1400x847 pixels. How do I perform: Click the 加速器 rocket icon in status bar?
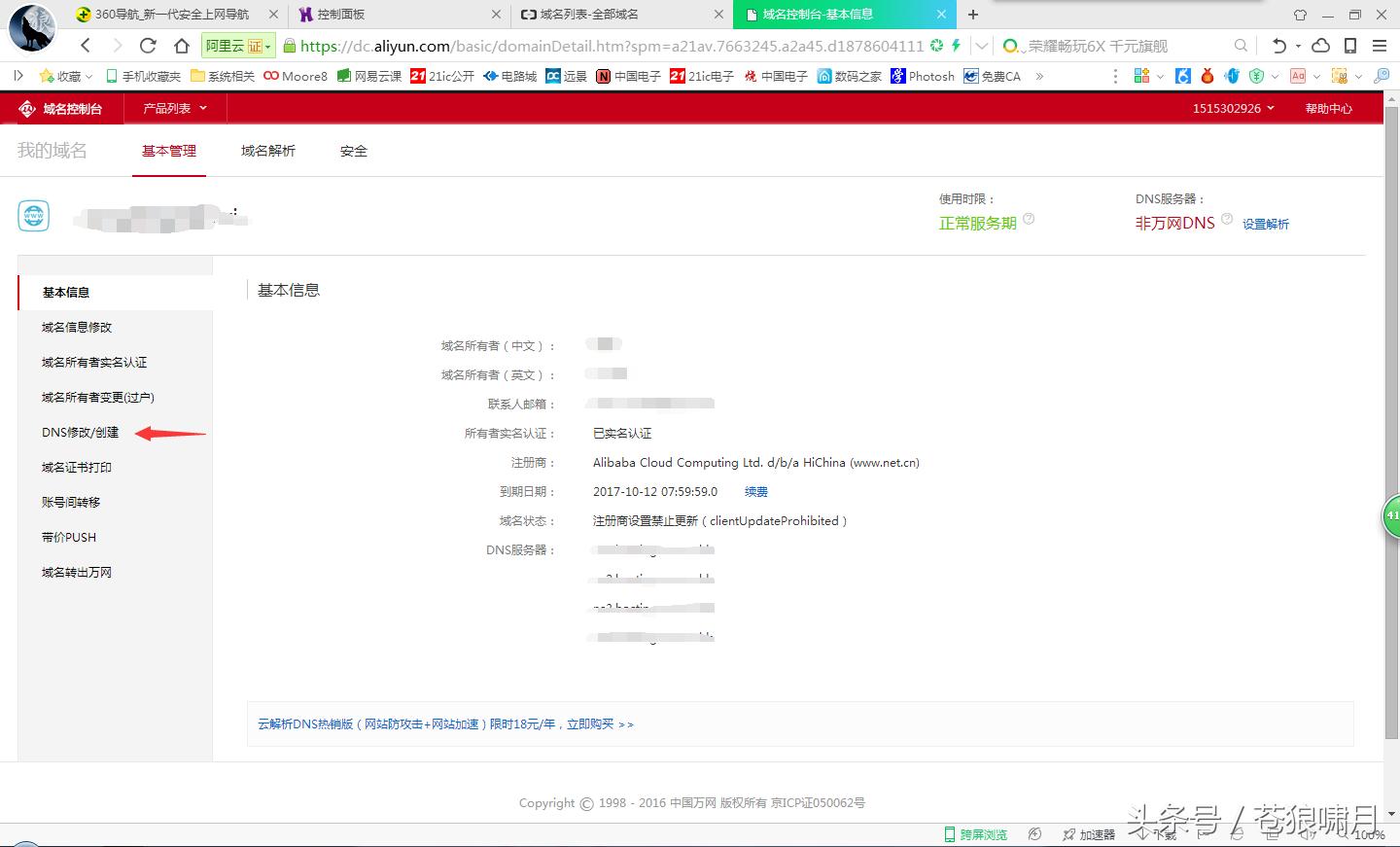[x=1068, y=834]
